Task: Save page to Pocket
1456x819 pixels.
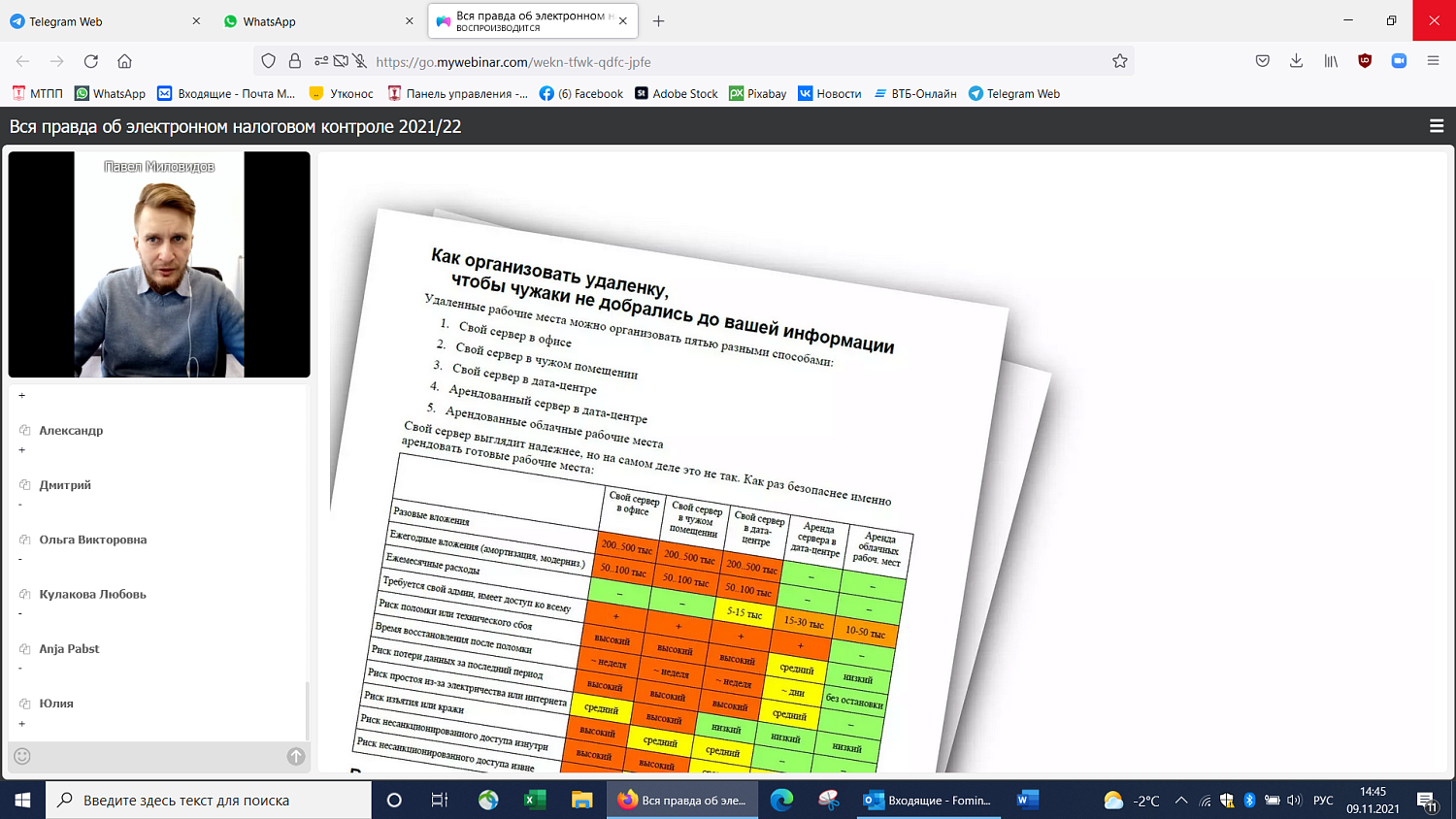Action: (1262, 61)
